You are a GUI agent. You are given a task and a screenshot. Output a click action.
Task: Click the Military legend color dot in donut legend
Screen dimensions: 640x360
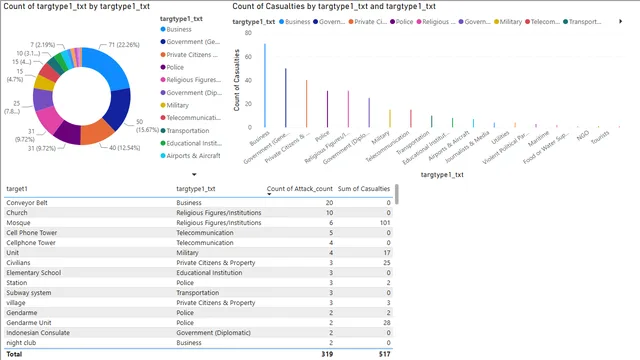coord(163,105)
